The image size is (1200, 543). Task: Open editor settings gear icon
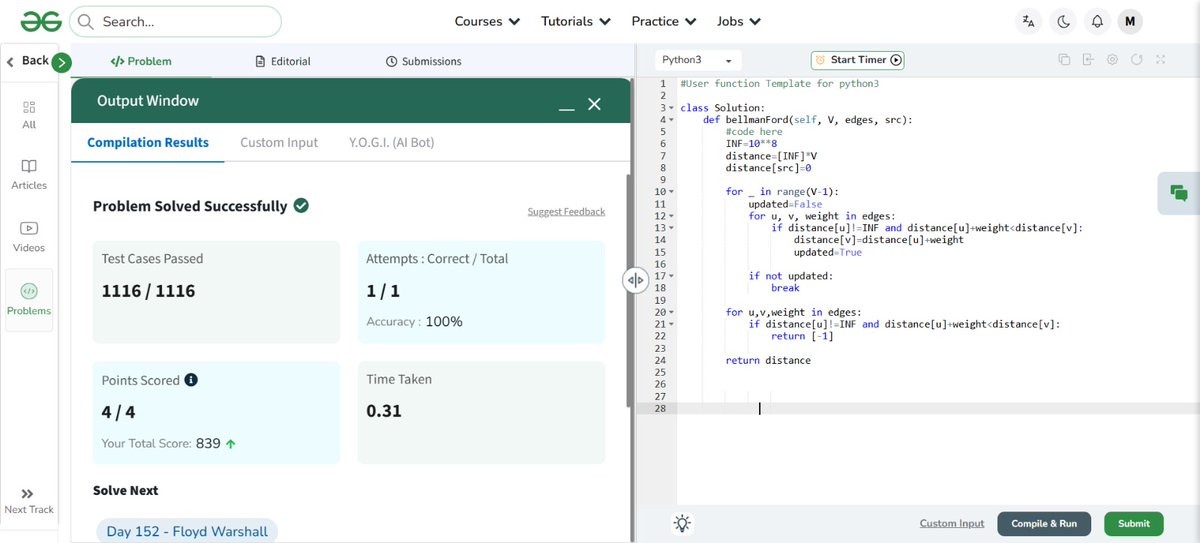click(x=1112, y=60)
